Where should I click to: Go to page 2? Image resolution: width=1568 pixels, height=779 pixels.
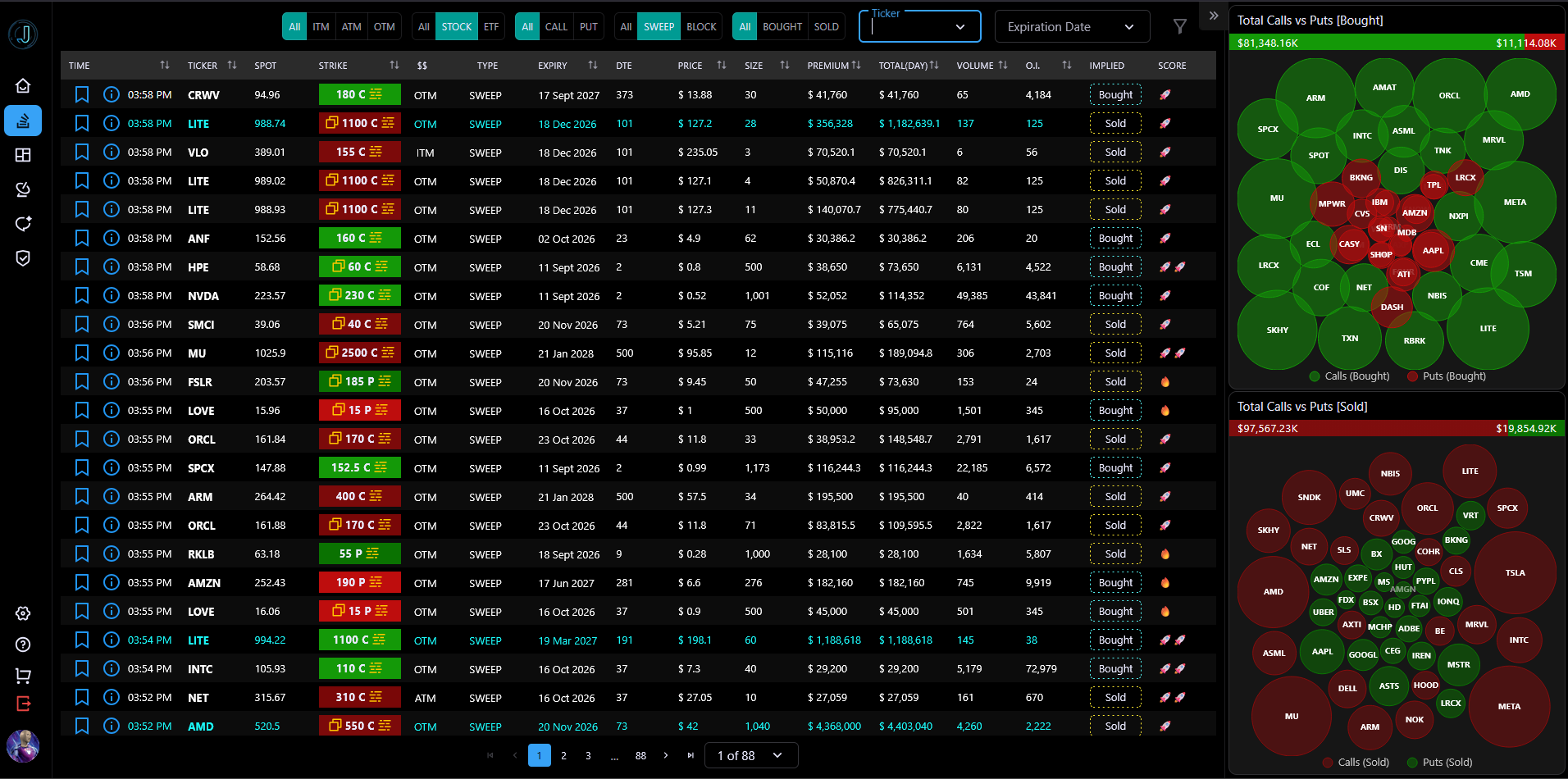tap(563, 755)
